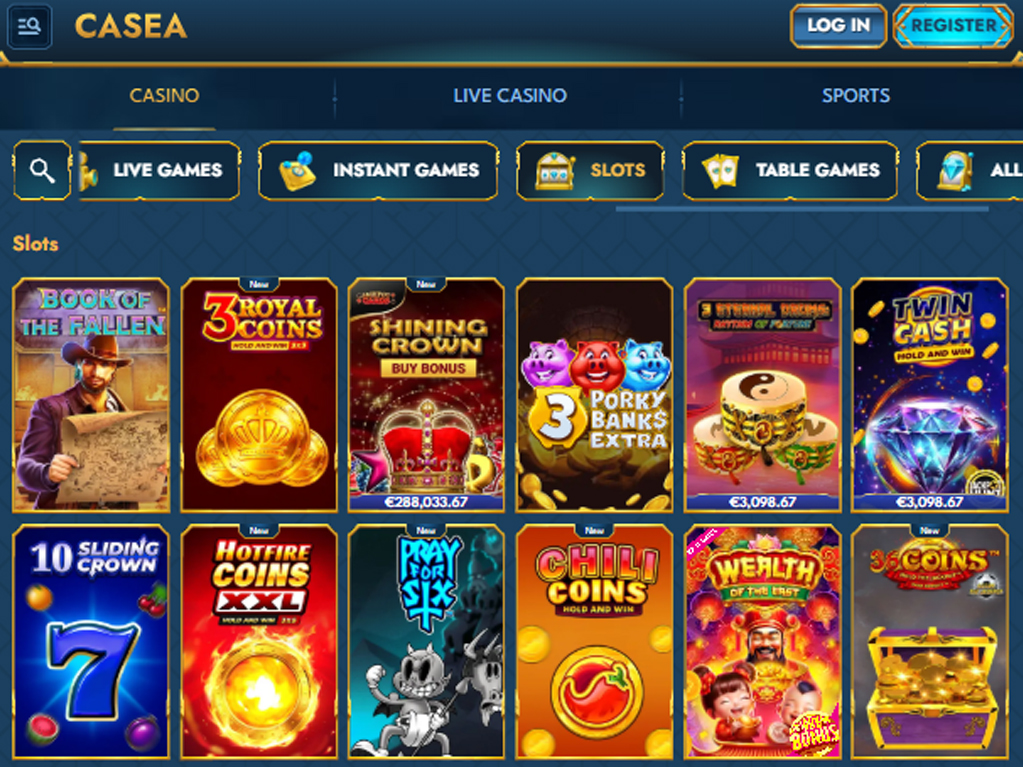Click the magnifying glass search icon

pyautogui.click(x=42, y=171)
